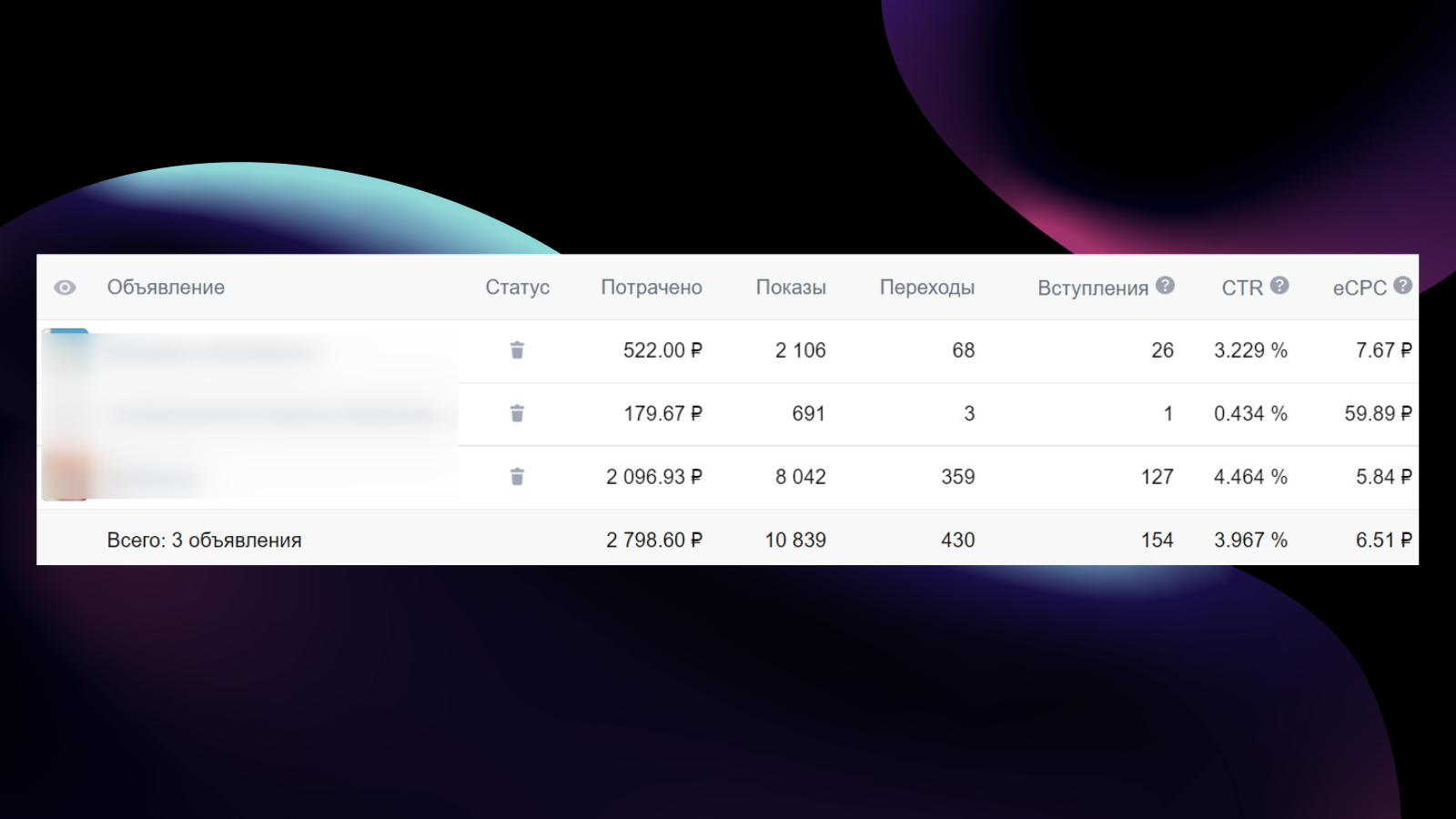Viewport: 1456px width, 819px height.
Task: Click CTR value 3.229 %
Action: click(x=1251, y=350)
